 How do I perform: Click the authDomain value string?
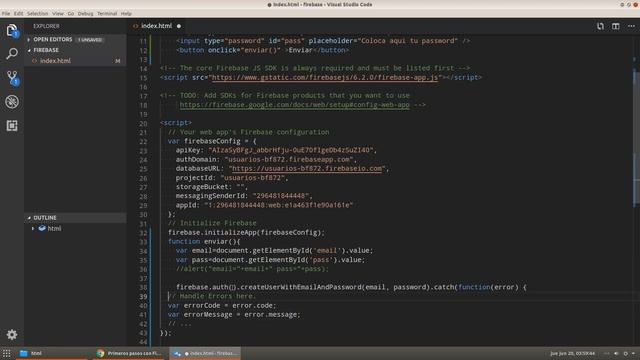(289, 160)
